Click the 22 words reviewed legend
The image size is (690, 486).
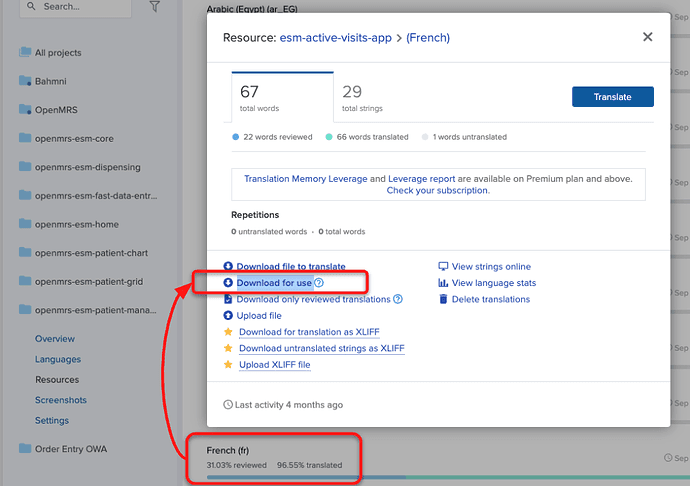272,137
